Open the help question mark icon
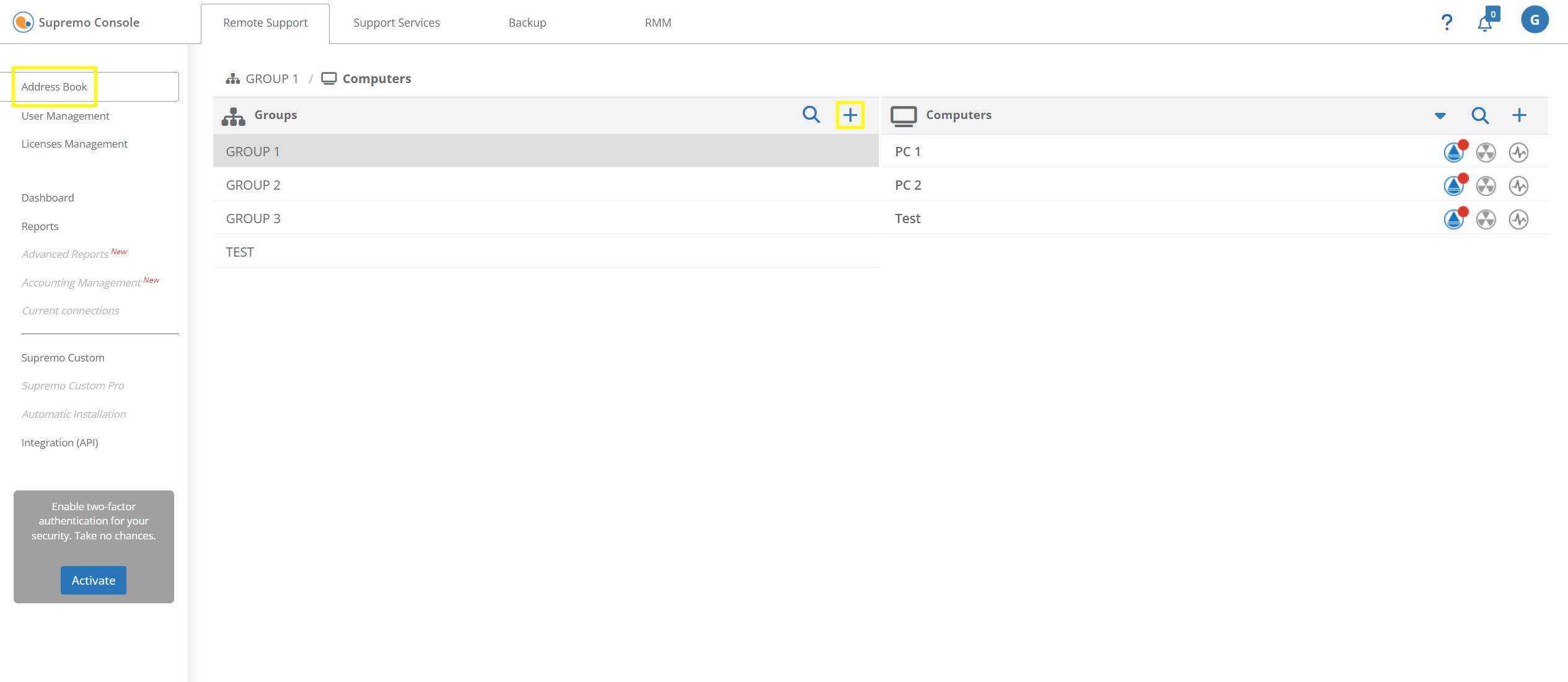1568x682 pixels. [x=1447, y=22]
